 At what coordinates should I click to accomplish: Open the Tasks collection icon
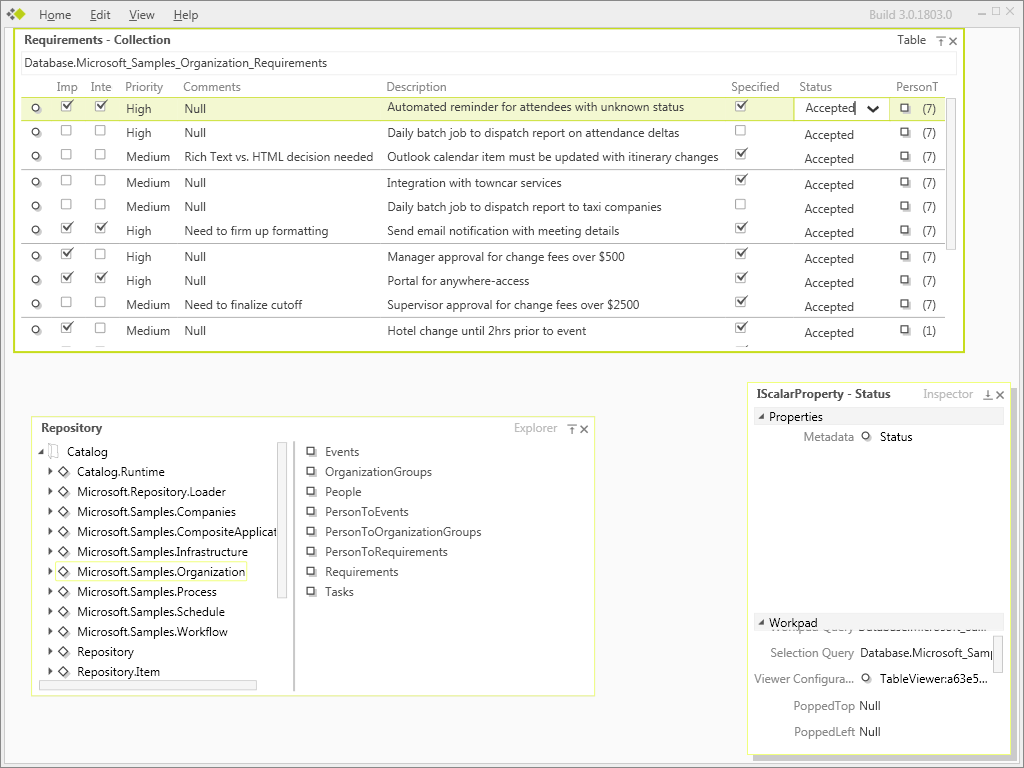312,592
